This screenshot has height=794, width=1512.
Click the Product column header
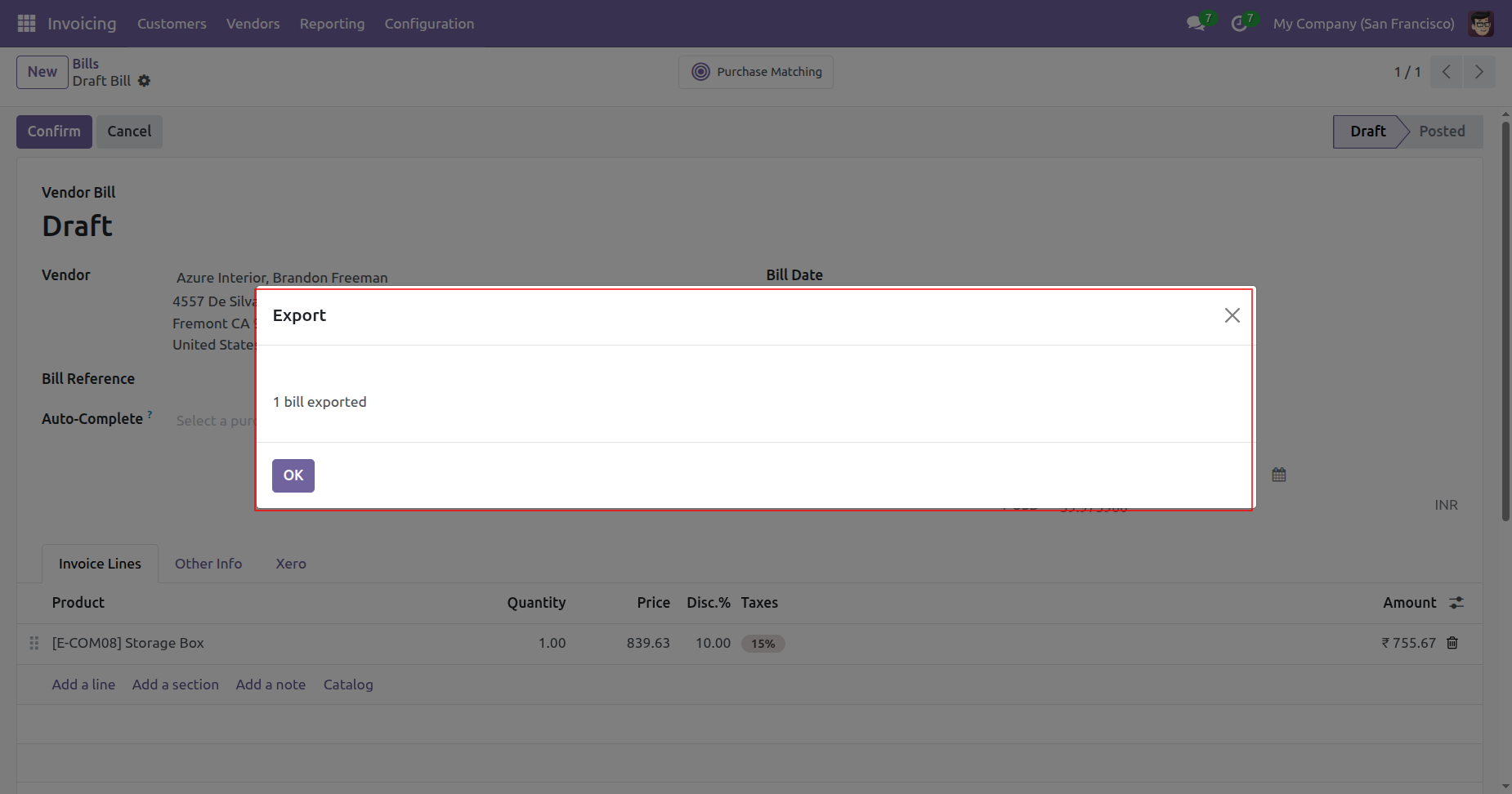click(78, 603)
